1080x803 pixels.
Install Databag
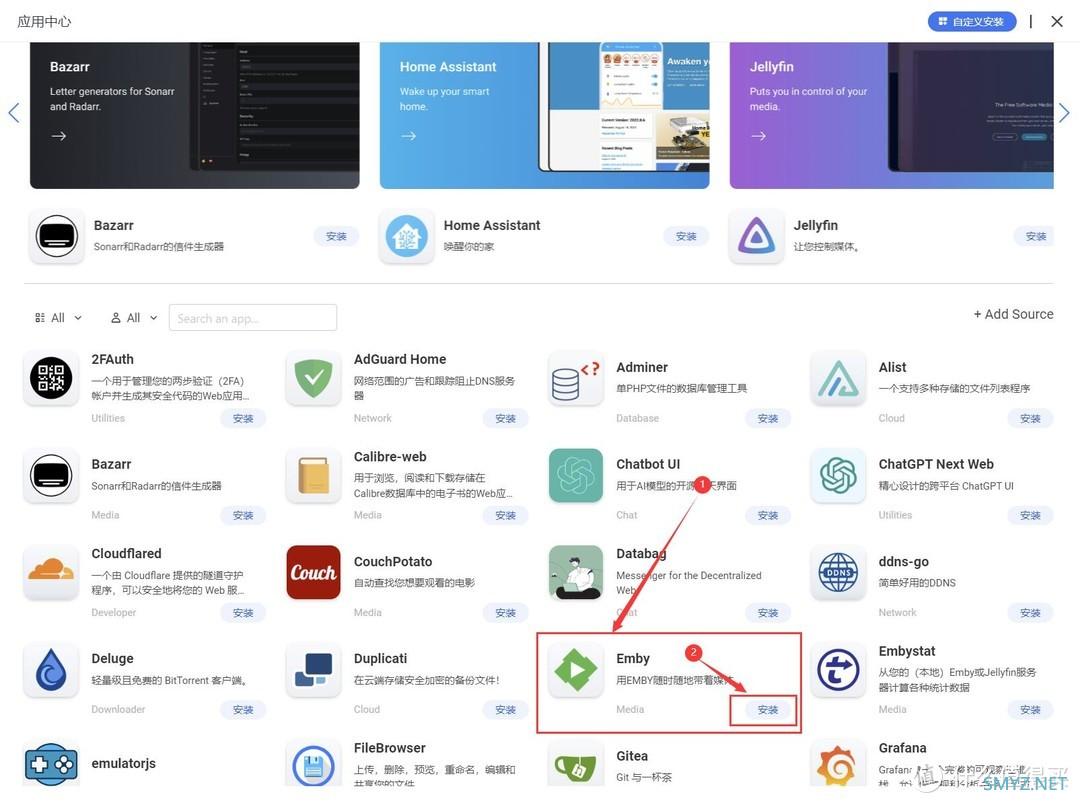(767, 612)
